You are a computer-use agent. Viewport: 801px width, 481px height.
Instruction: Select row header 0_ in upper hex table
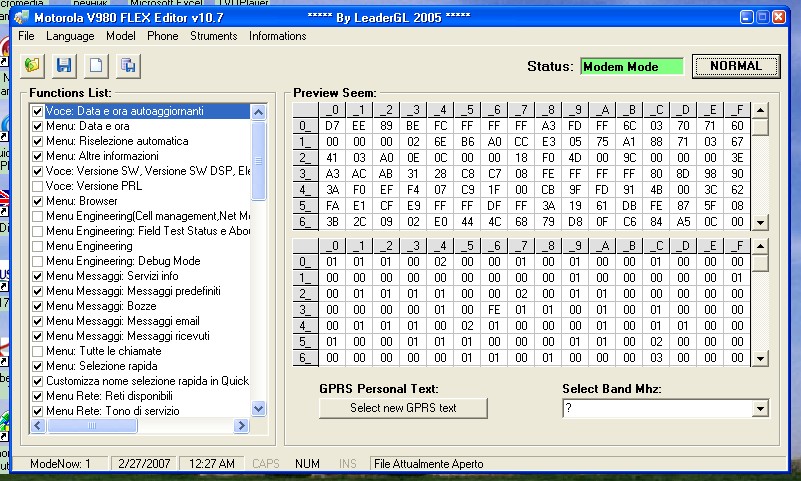[305, 126]
